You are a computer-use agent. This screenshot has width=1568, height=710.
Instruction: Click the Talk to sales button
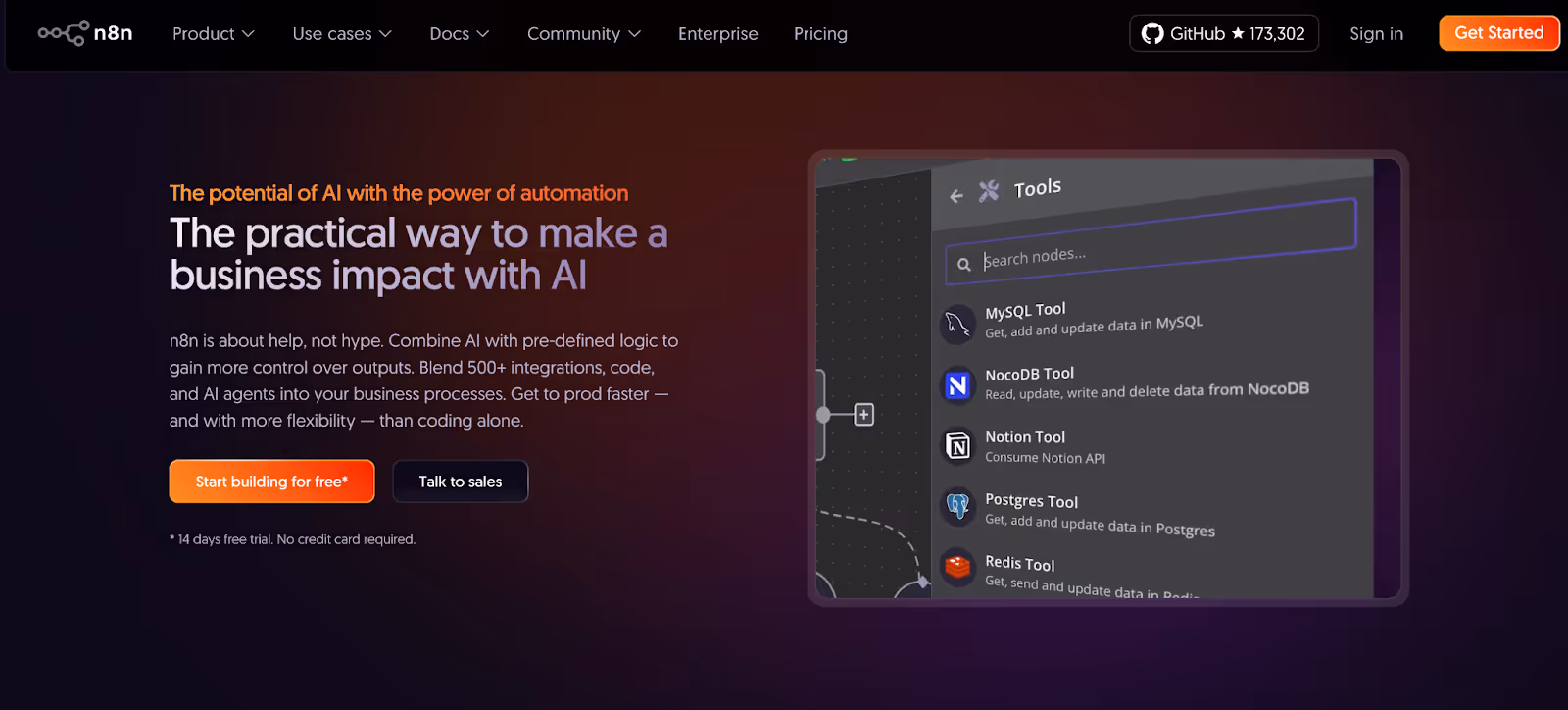pos(461,482)
